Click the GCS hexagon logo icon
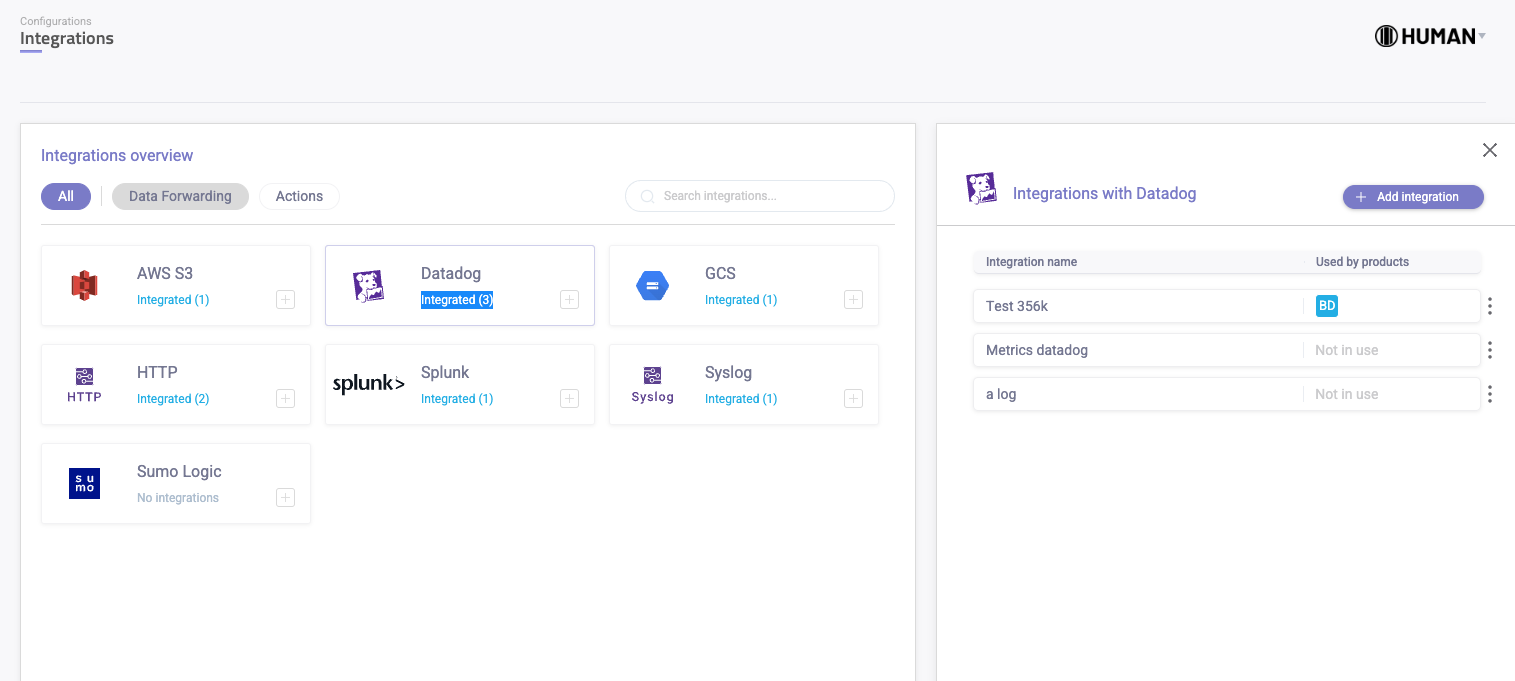 [652, 286]
